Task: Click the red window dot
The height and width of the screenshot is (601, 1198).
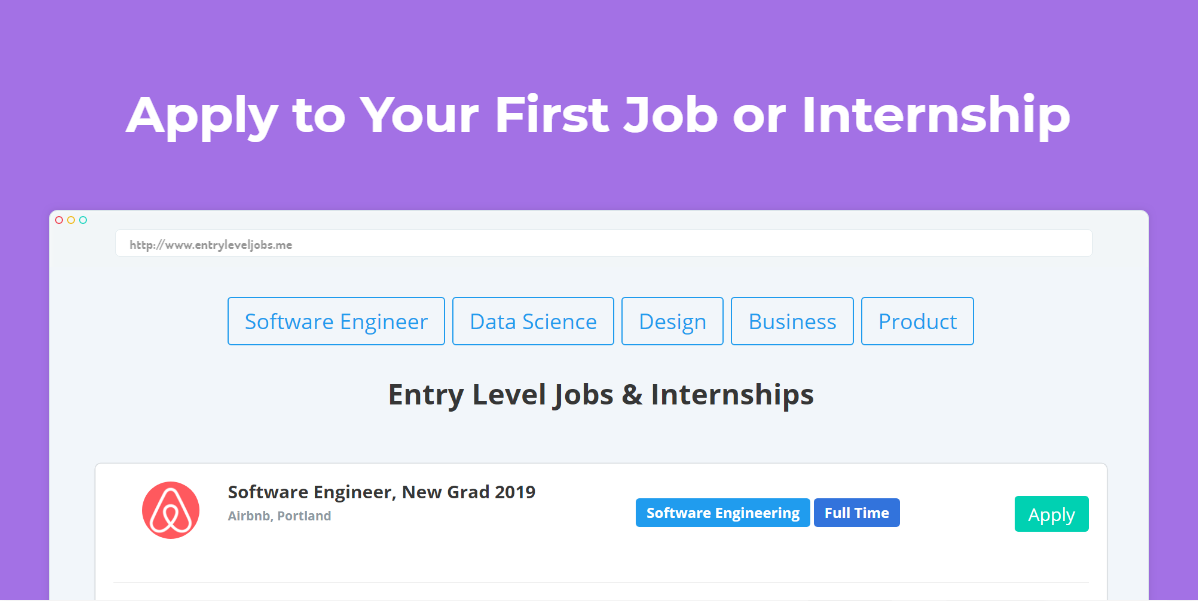Action: 59,220
